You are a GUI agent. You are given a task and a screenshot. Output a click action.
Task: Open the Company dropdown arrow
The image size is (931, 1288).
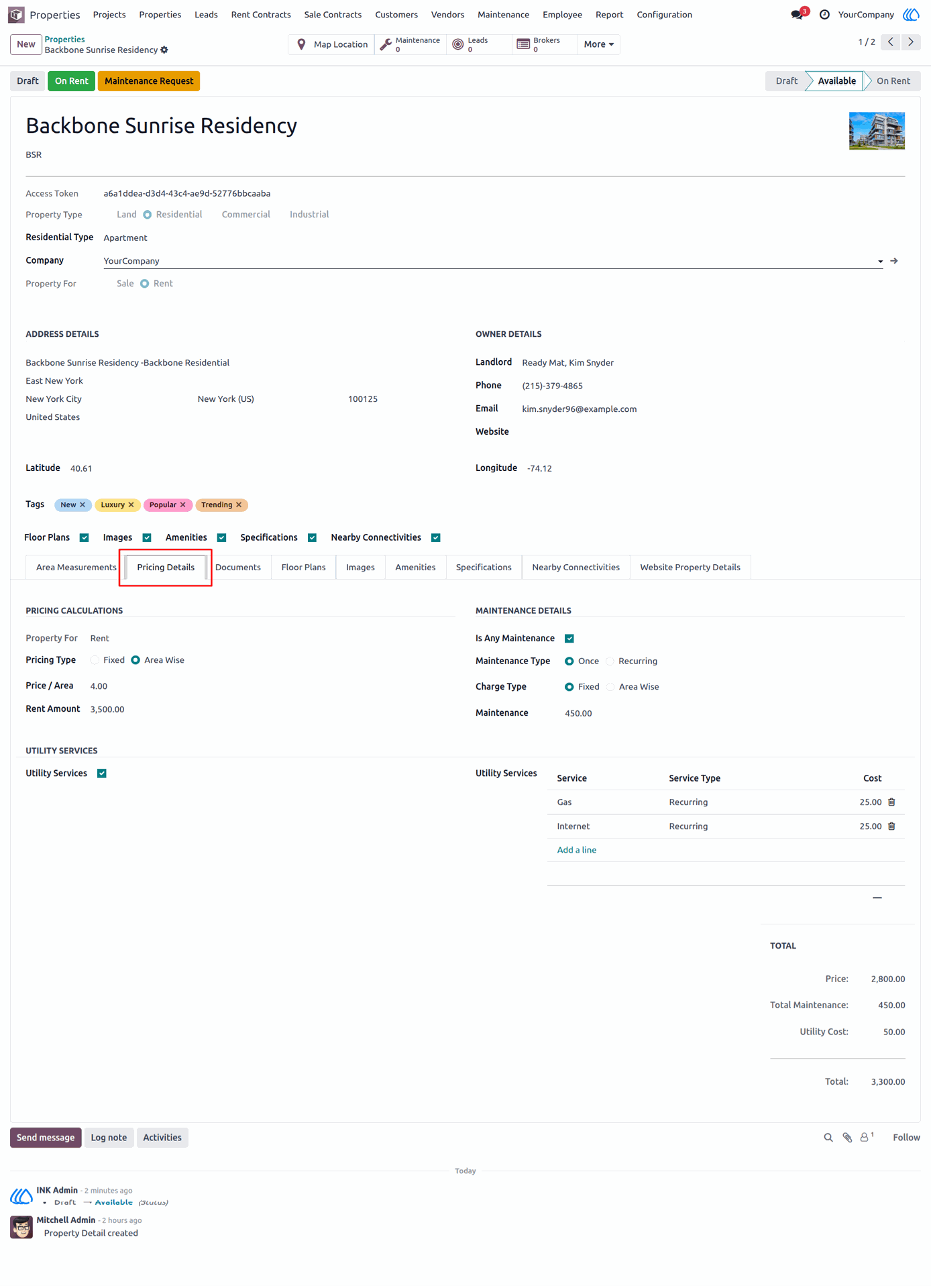pos(880,262)
